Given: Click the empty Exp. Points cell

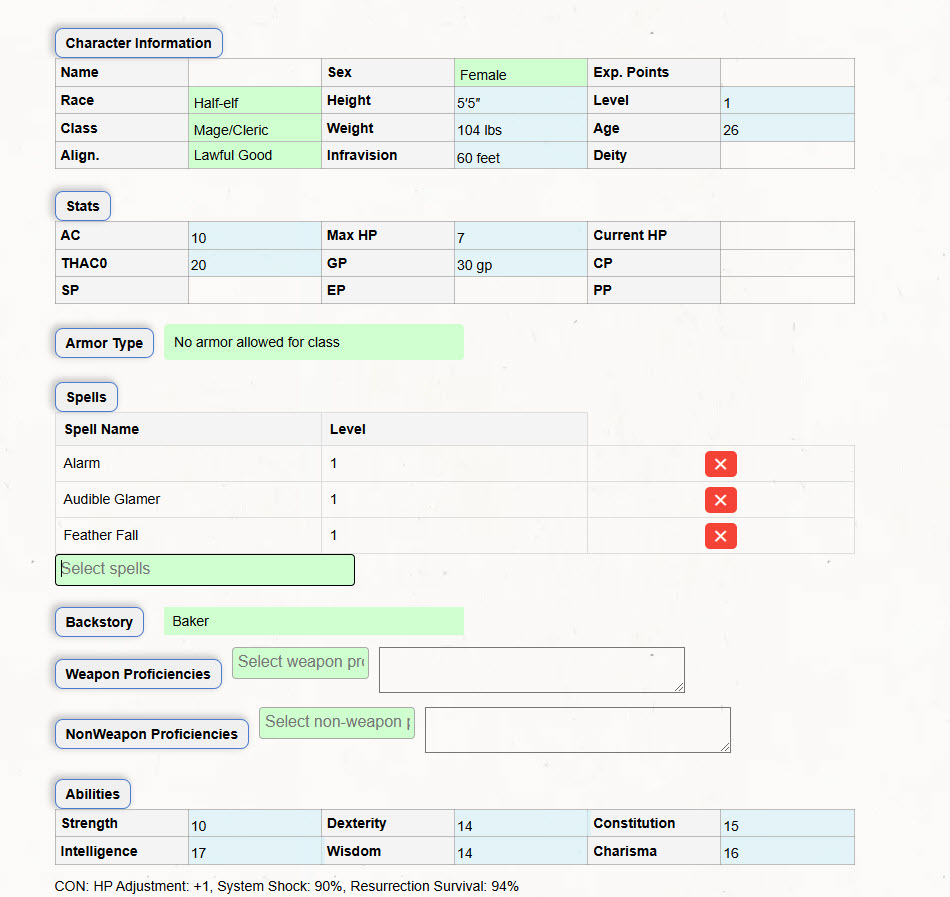Looking at the screenshot, I should click(787, 73).
